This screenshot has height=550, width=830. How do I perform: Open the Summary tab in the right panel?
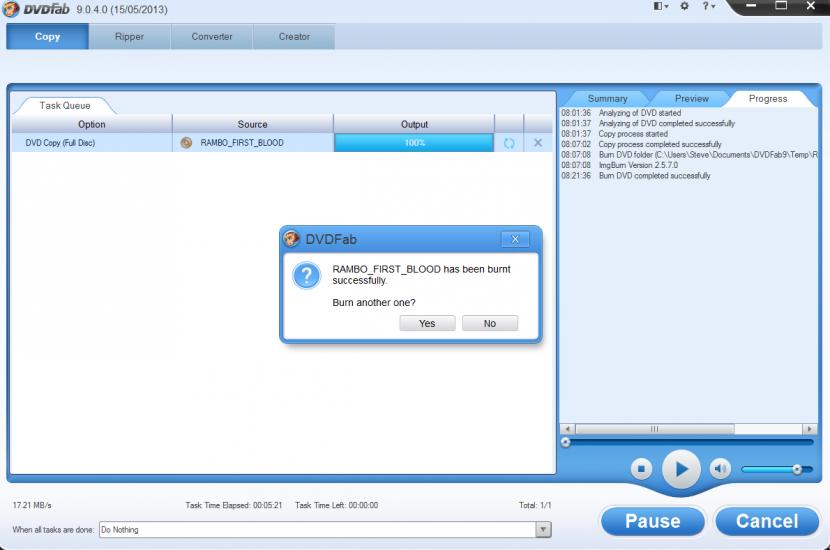pos(607,98)
